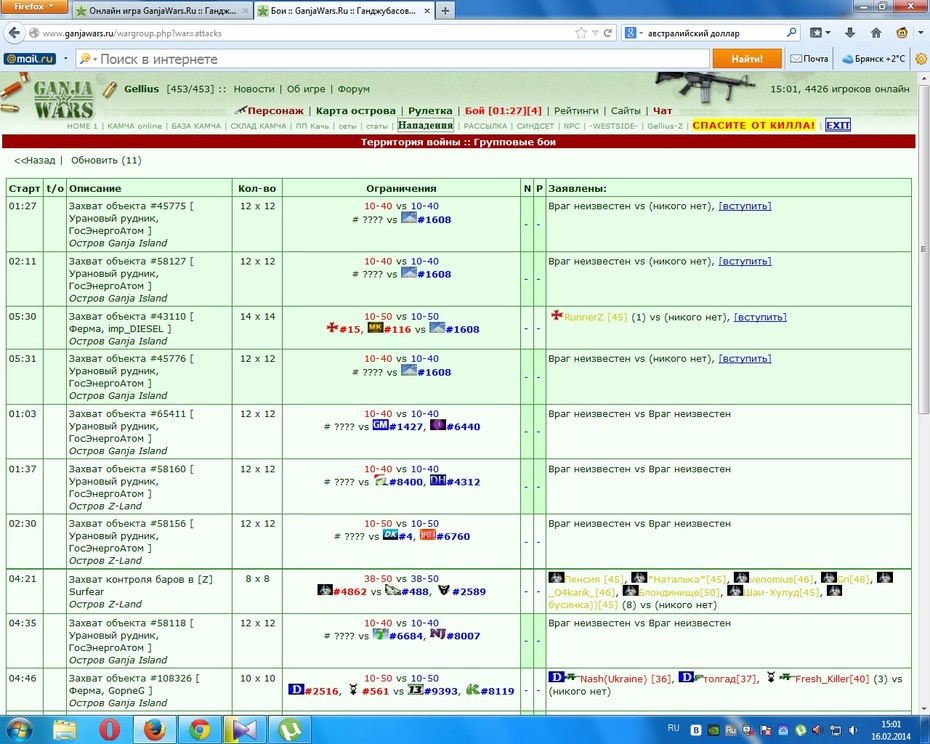Open green syndicate #8119 icon
The width and height of the screenshot is (930, 744).
click(x=473, y=689)
